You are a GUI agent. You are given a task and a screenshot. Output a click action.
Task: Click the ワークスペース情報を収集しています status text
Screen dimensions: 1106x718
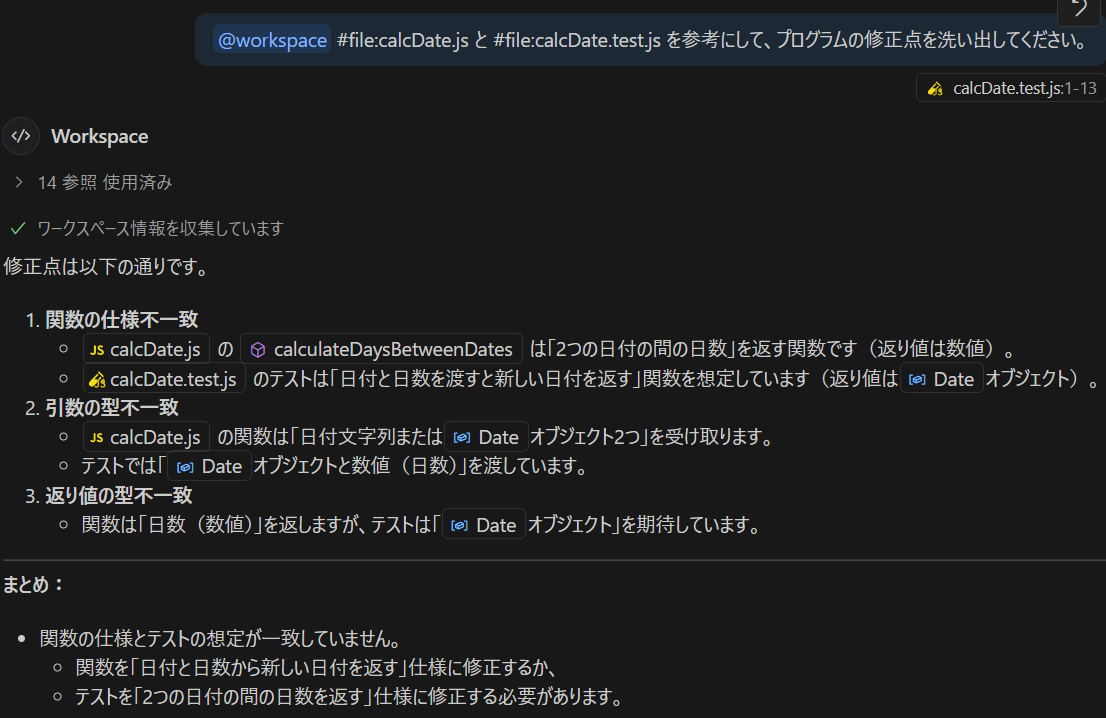pyautogui.click(x=160, y=229)
